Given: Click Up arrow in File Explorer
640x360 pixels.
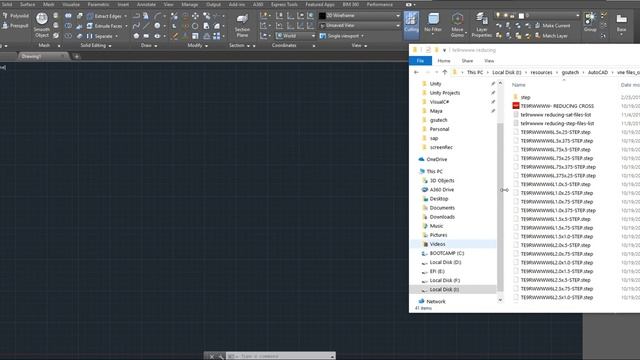Looking at the screenshot, I should (445, 72).
